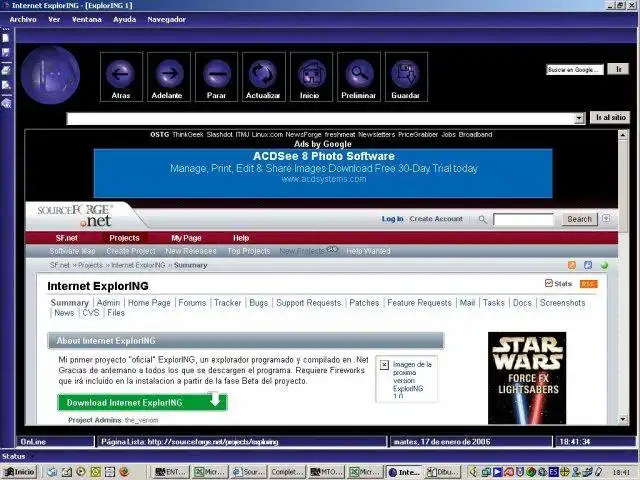Open the New Releases link
The width and height of the screenshot is (640, 480).
pos(191,251)
